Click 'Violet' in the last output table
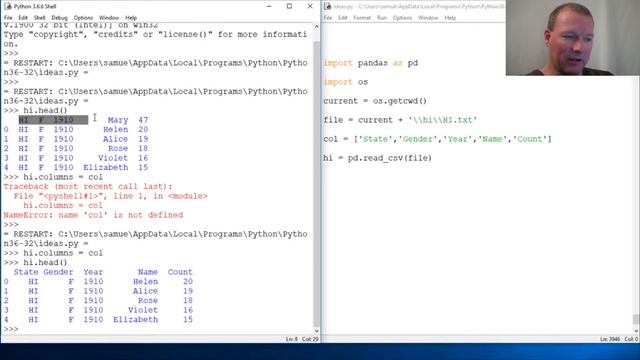Viewport: 640px width, 360px height. (143, 310)
